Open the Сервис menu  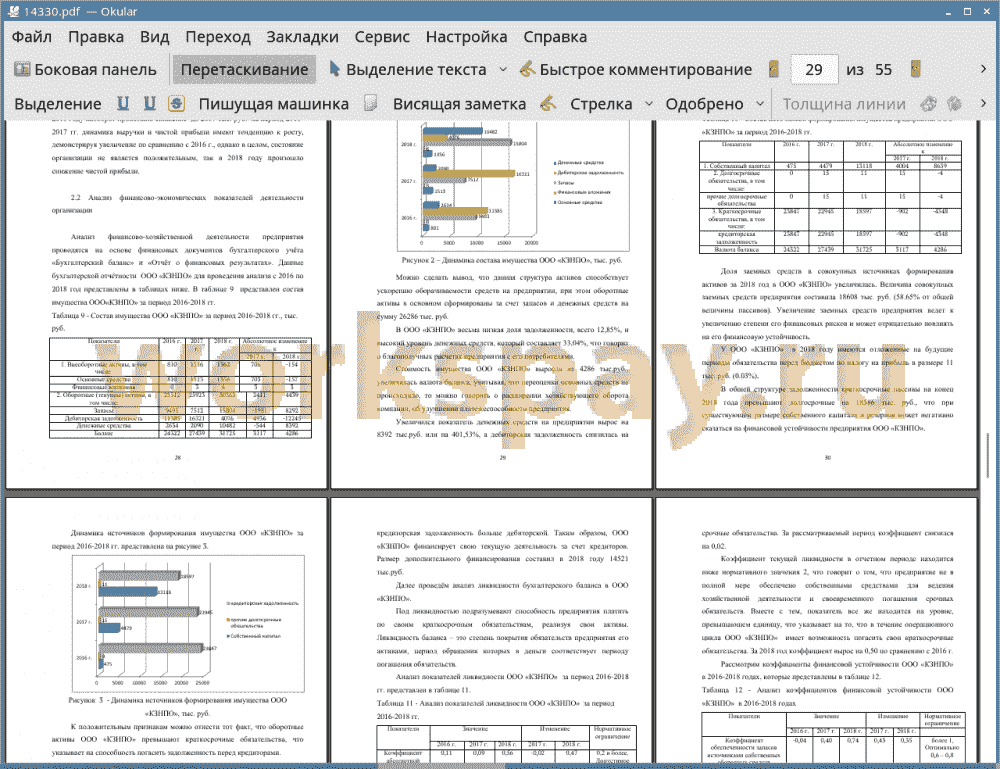tap(382, 37)
